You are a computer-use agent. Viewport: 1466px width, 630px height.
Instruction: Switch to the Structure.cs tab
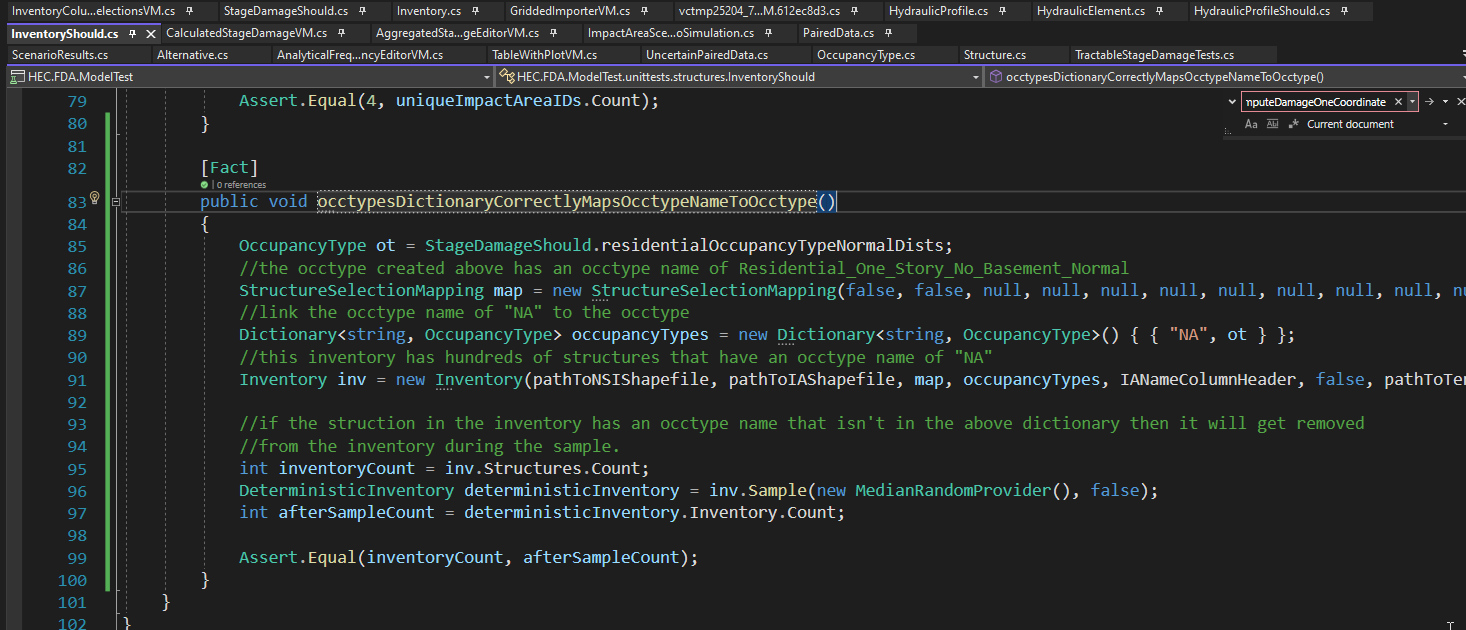[x=995, y=55]
